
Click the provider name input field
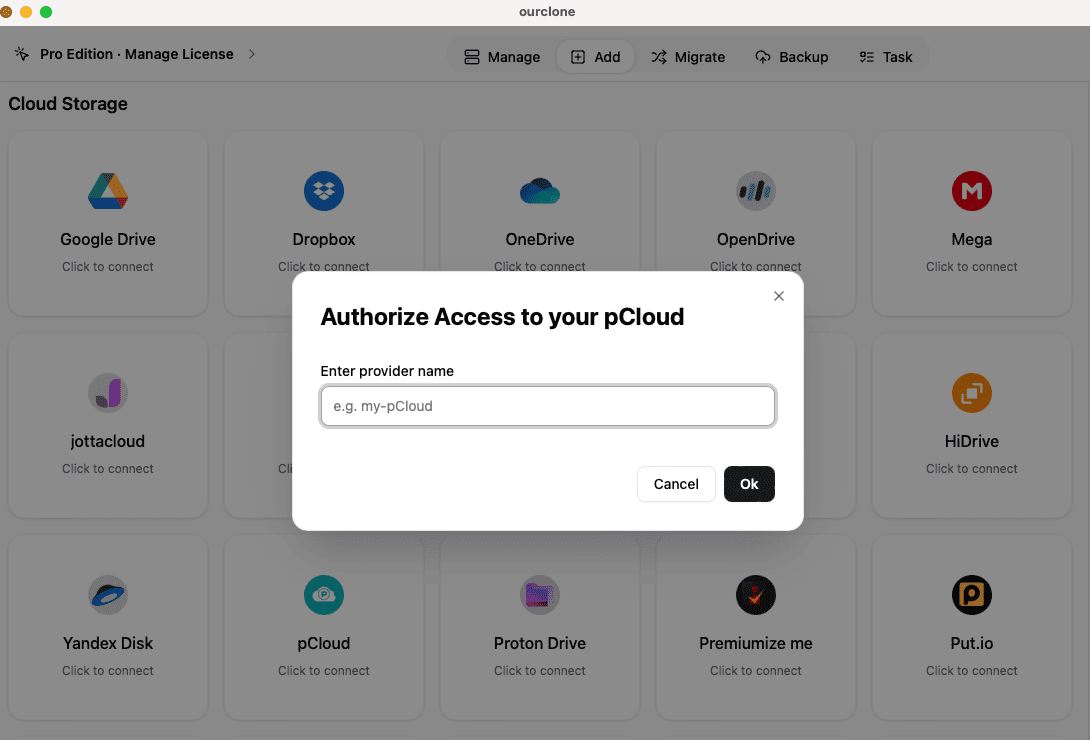click(547, 406)
